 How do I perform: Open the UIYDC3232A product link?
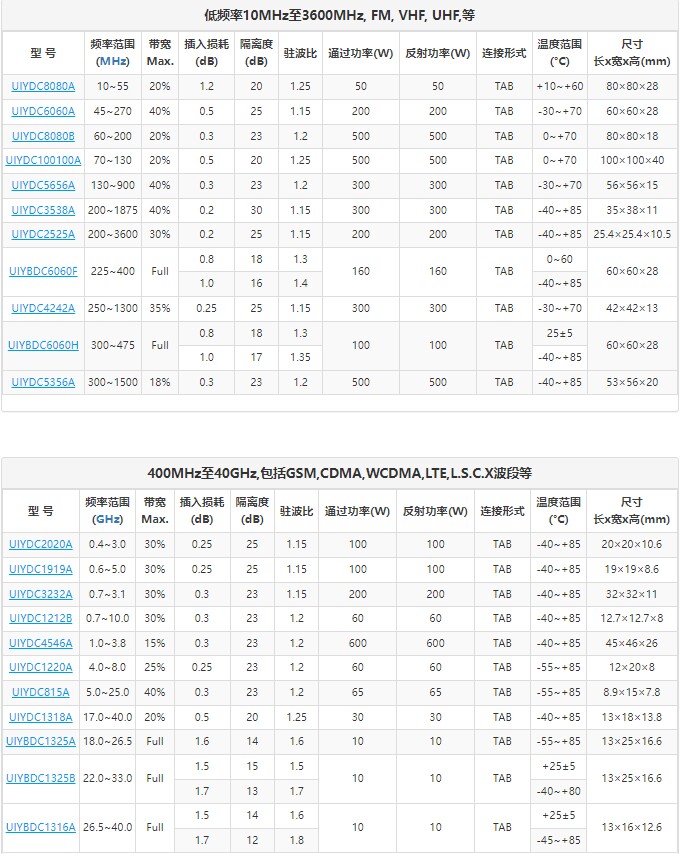click(40, 594)
